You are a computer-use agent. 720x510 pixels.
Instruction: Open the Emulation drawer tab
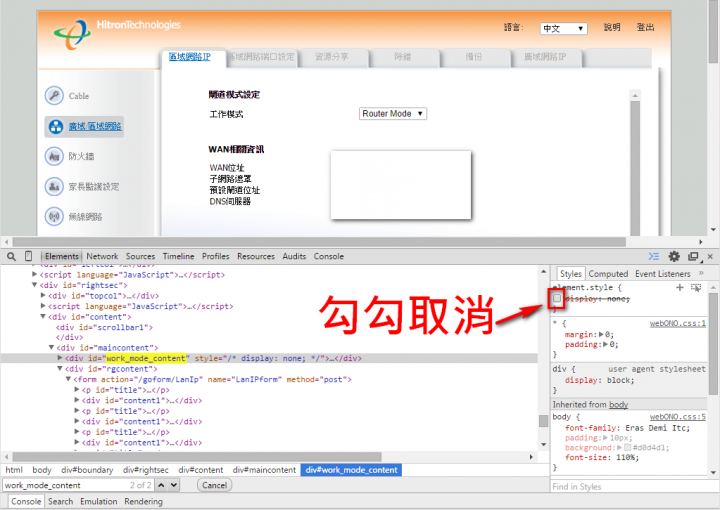(98, 501)
